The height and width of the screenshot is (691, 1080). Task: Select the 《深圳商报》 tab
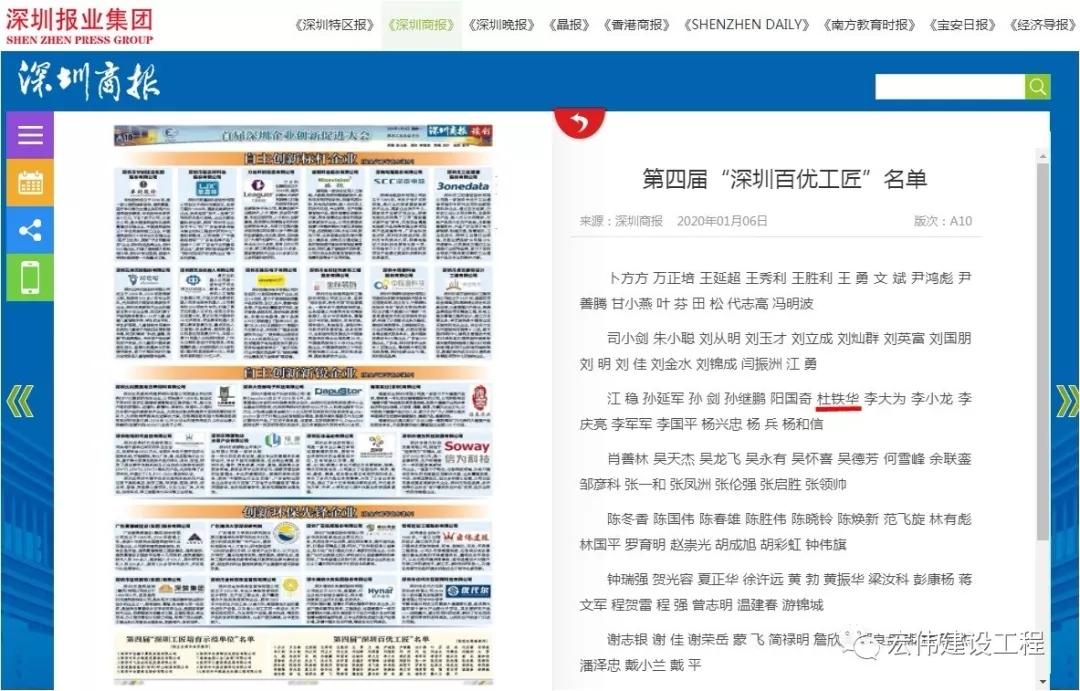tap(422, 25)
